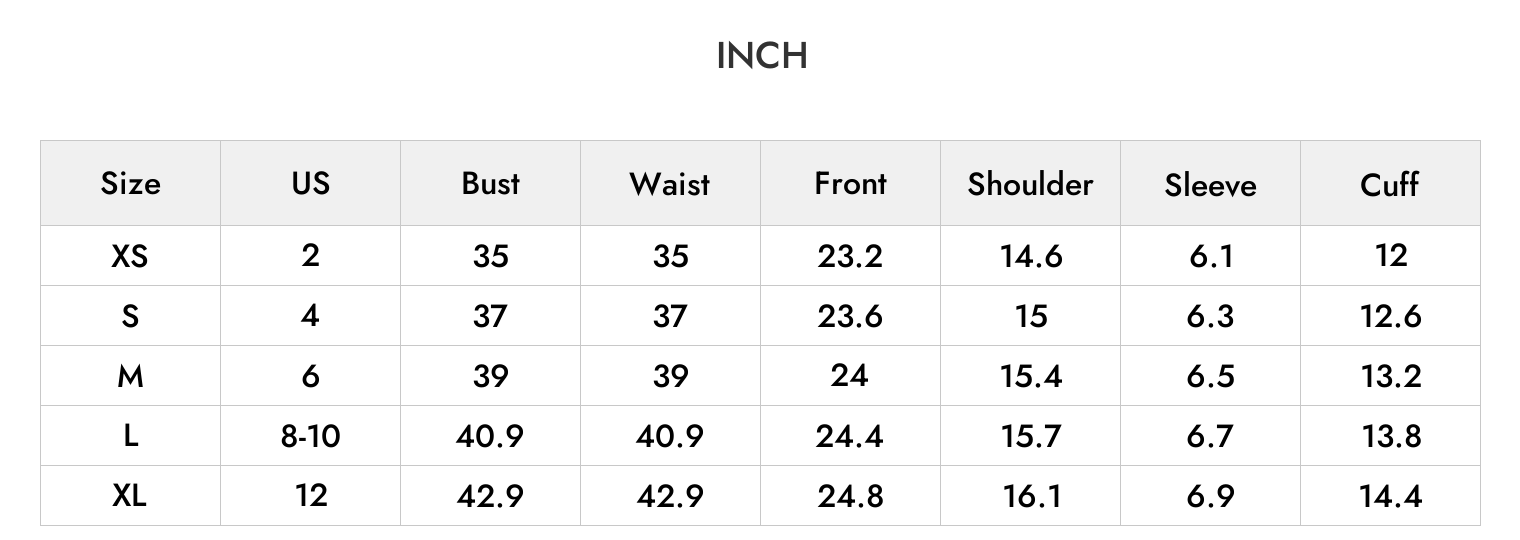Select the 14.4 Cuff measurement cell
Viewport: 1520px width, 540px height.
1390,496
